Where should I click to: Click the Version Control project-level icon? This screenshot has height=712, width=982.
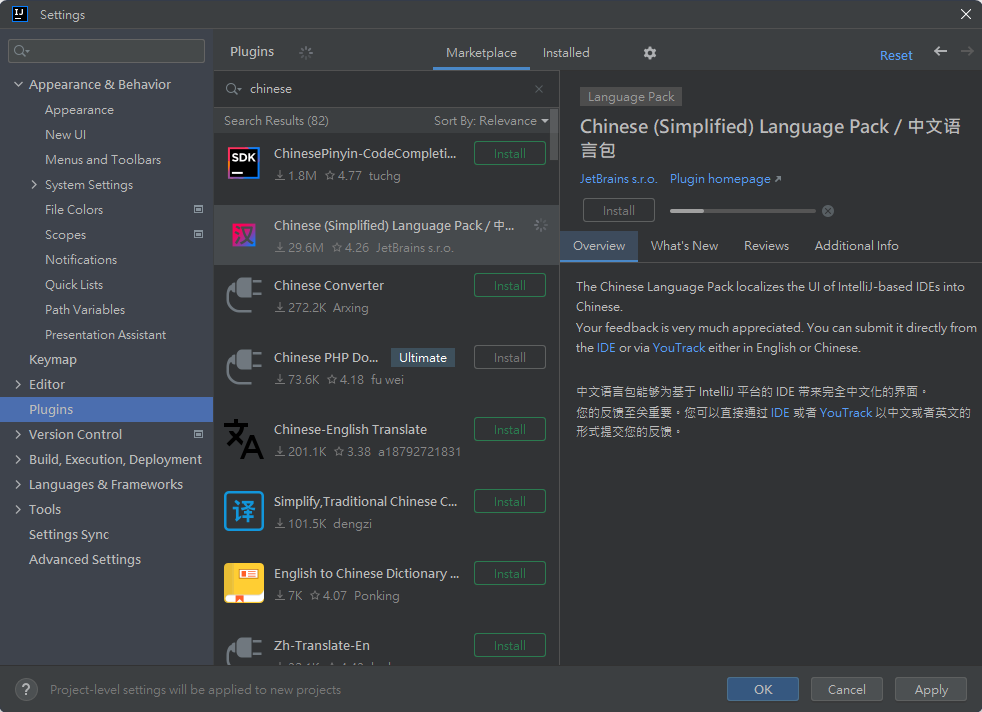tap(199, 434)
